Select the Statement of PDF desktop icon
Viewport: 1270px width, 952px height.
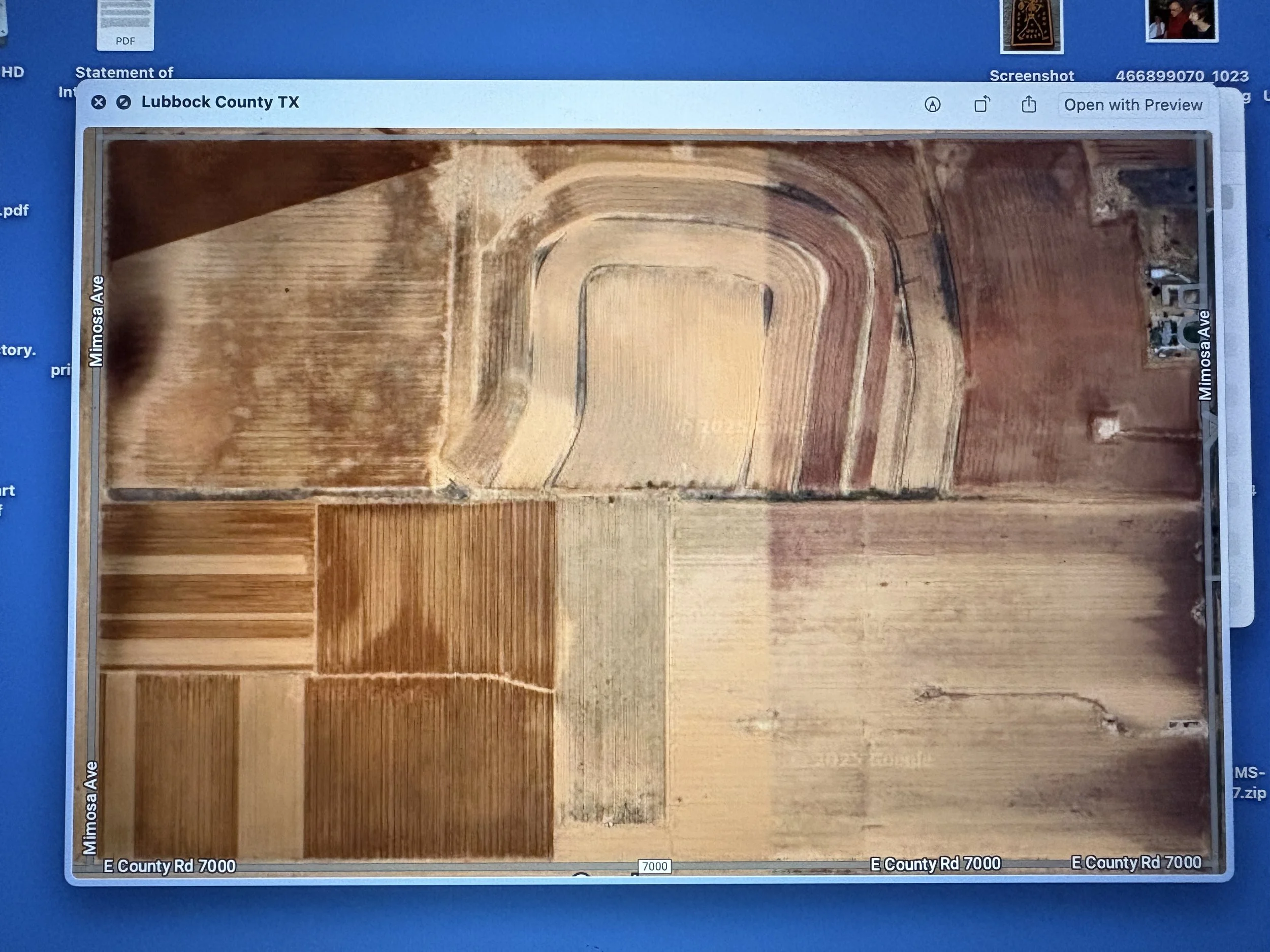[x=125, y=26]
